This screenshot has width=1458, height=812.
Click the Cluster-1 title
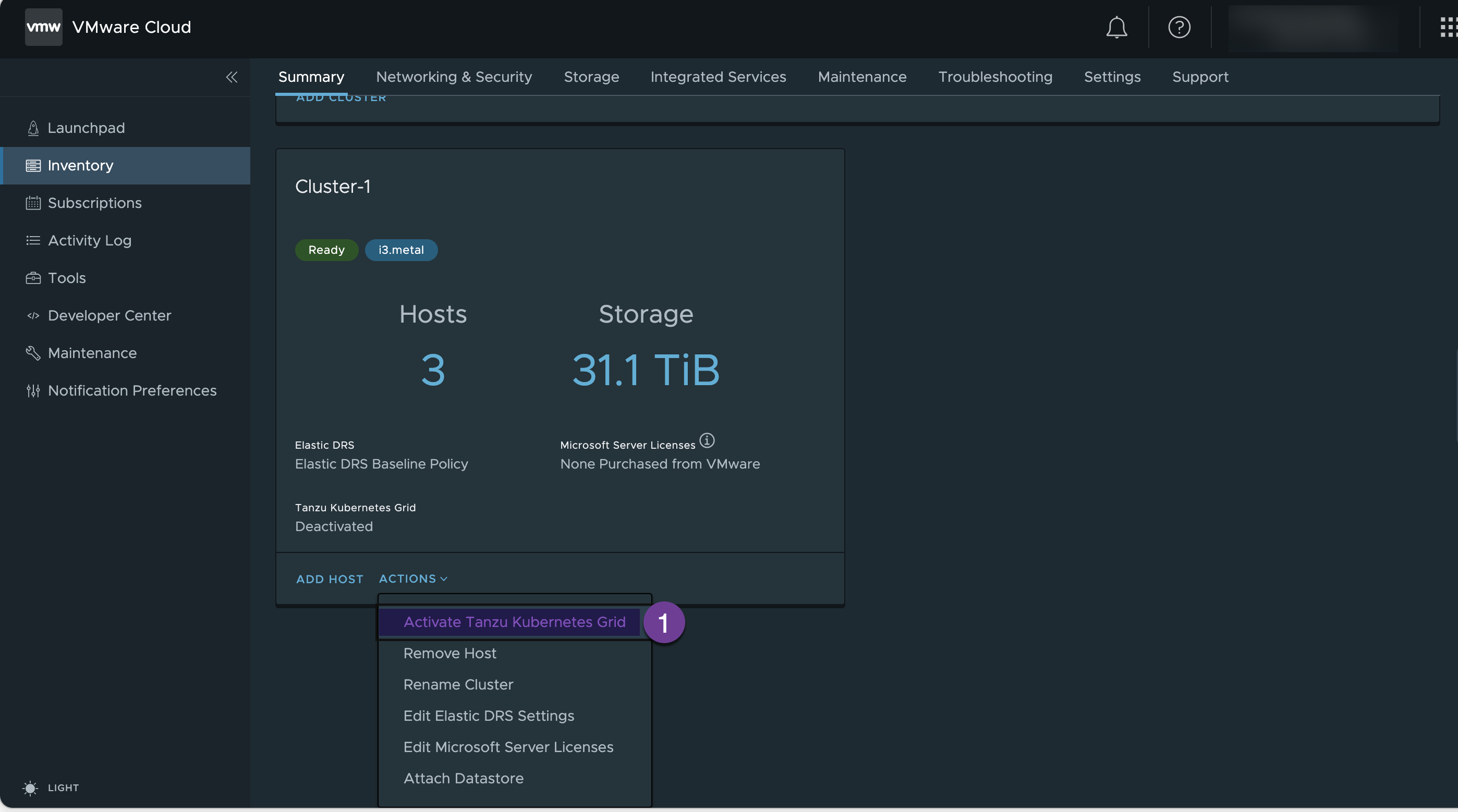pos(333,187)
